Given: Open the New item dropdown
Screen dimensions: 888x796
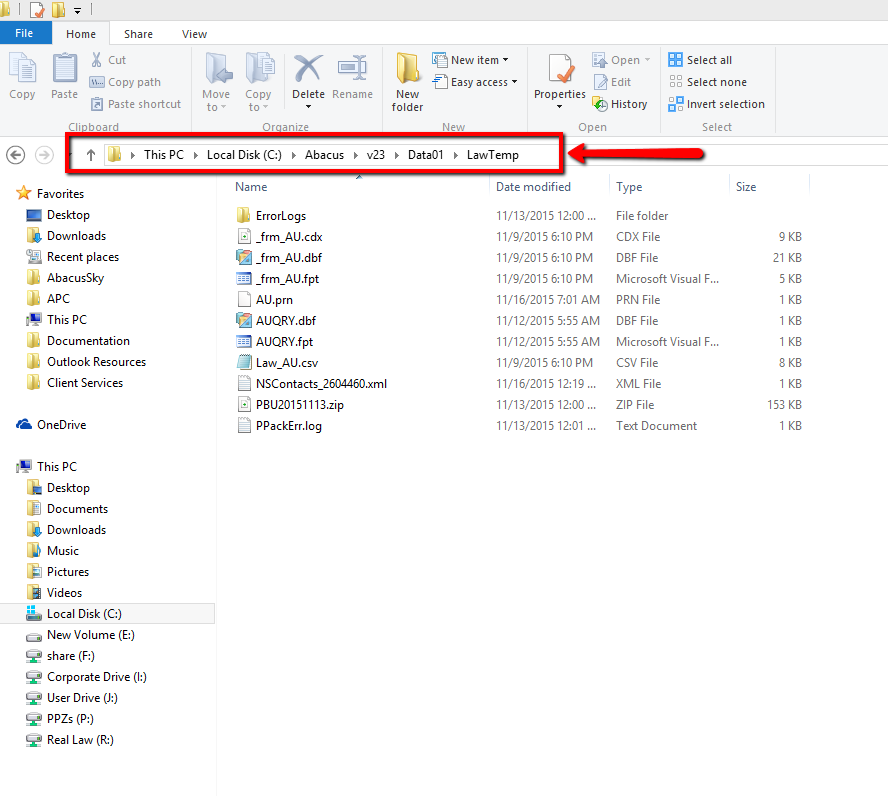Looking at the screenshot, I should [x=470, y=59].
